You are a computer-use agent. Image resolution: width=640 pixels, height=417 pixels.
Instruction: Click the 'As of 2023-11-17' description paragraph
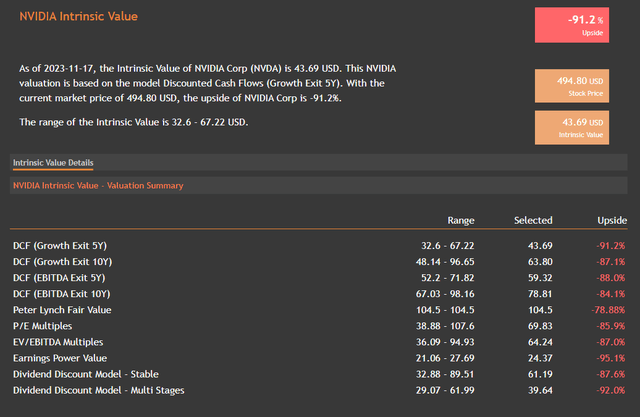[207, 83]
